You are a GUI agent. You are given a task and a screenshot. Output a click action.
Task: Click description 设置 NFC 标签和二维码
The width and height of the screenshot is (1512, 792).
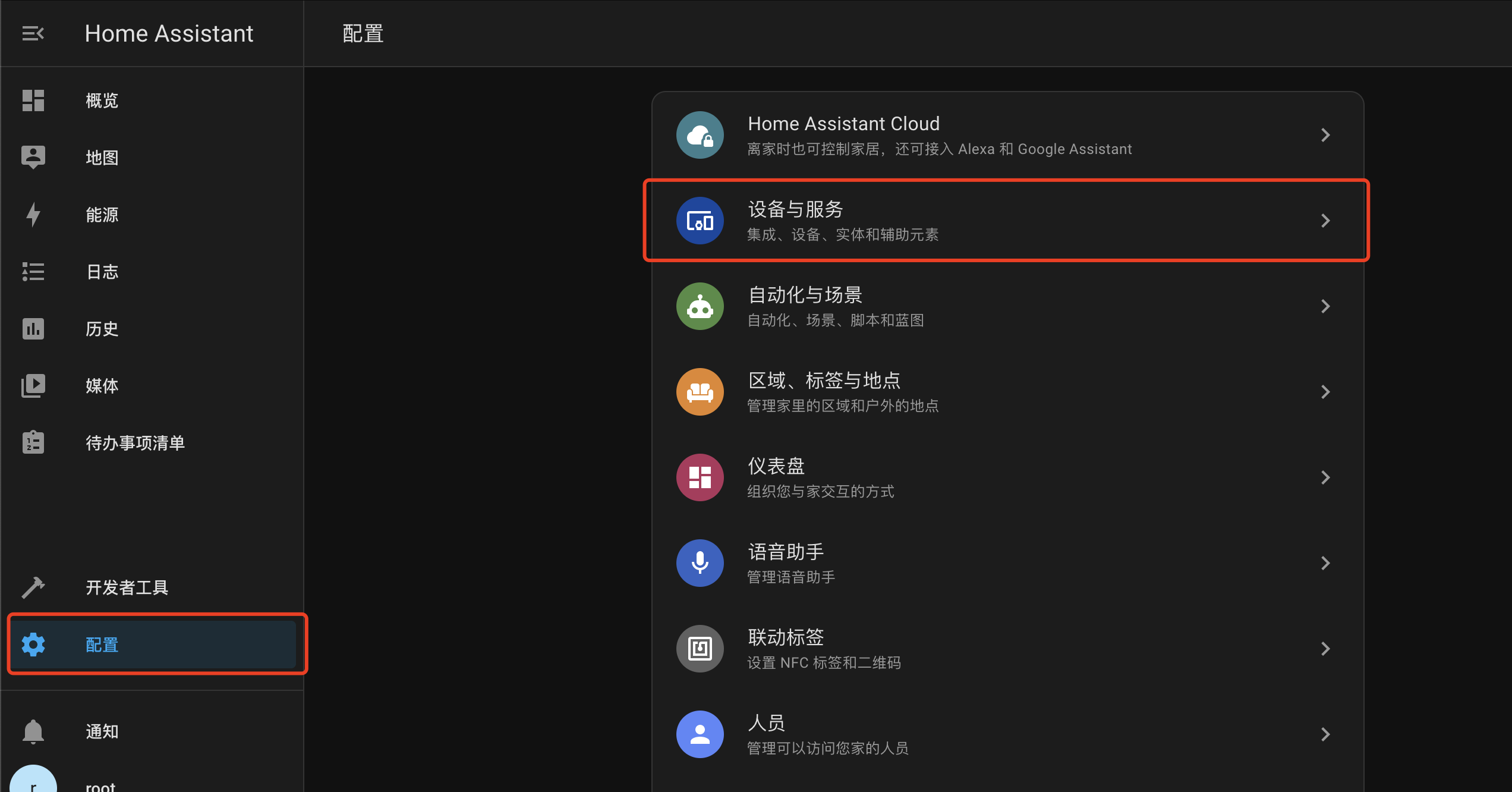pyautogui.click(x=824, y=663)
